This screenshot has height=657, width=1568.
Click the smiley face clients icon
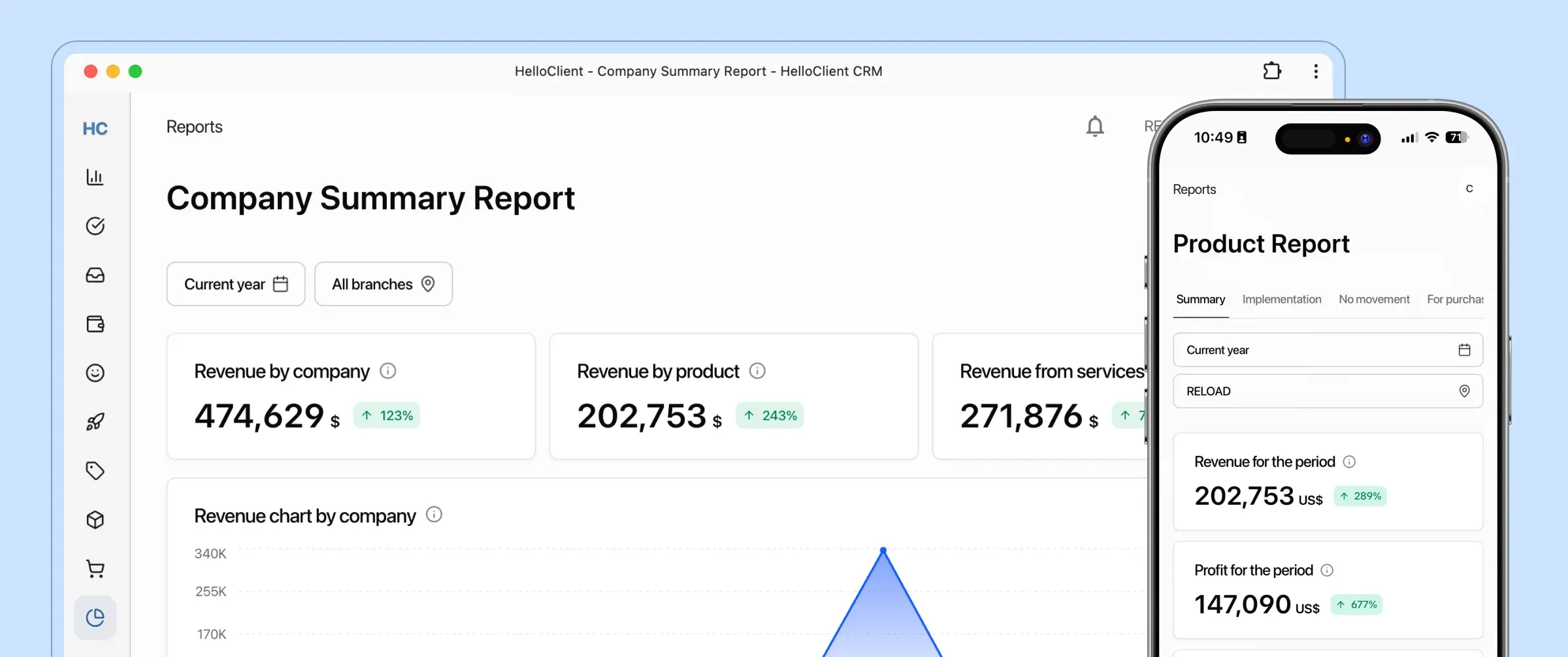pos(95,373)
